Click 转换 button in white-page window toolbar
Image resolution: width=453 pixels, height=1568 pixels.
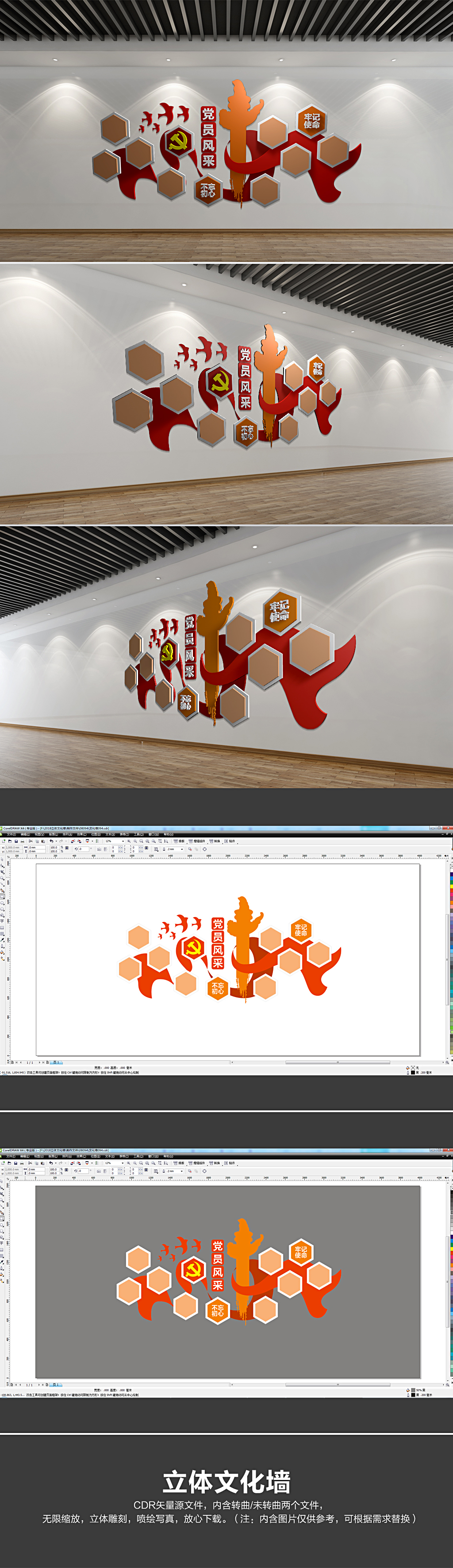click(215, 840)
